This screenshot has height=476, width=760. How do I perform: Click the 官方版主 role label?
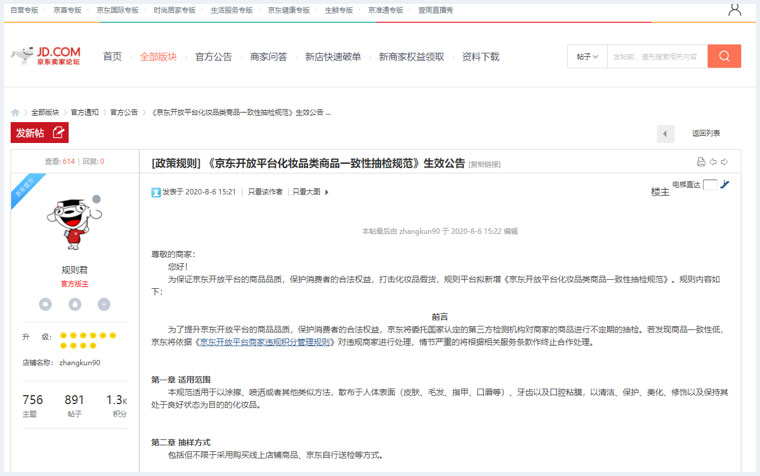75,284
